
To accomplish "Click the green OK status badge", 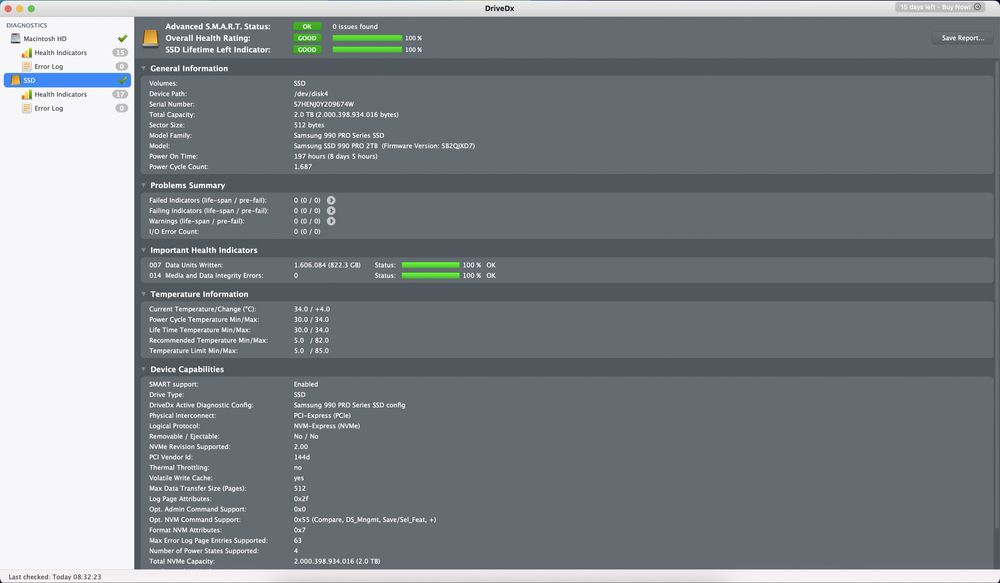I will (x=307, y=27).
